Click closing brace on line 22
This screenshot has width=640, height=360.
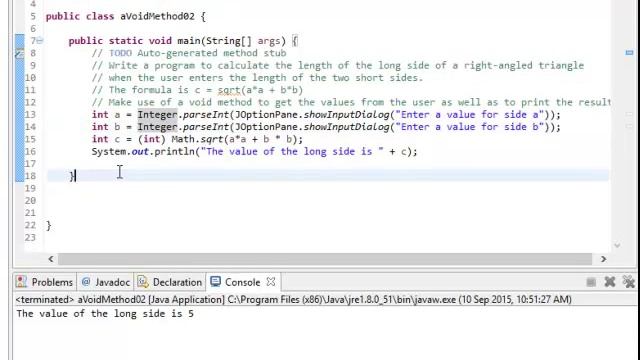[x=49, y=225]
